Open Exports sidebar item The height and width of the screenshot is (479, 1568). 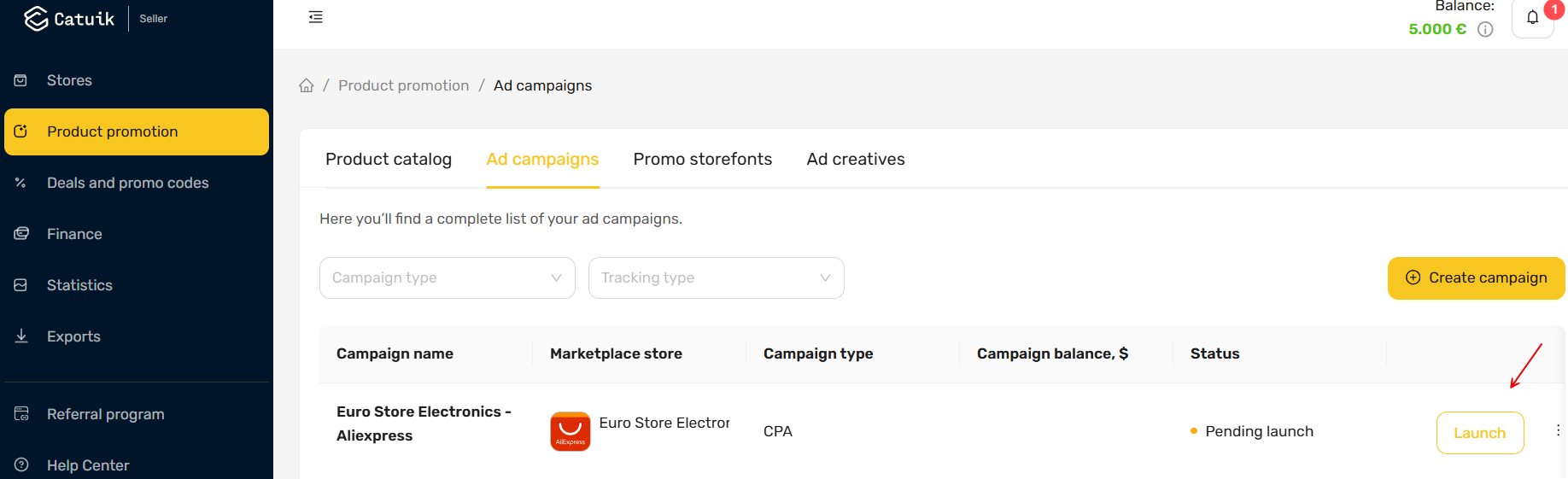(73, 336)
